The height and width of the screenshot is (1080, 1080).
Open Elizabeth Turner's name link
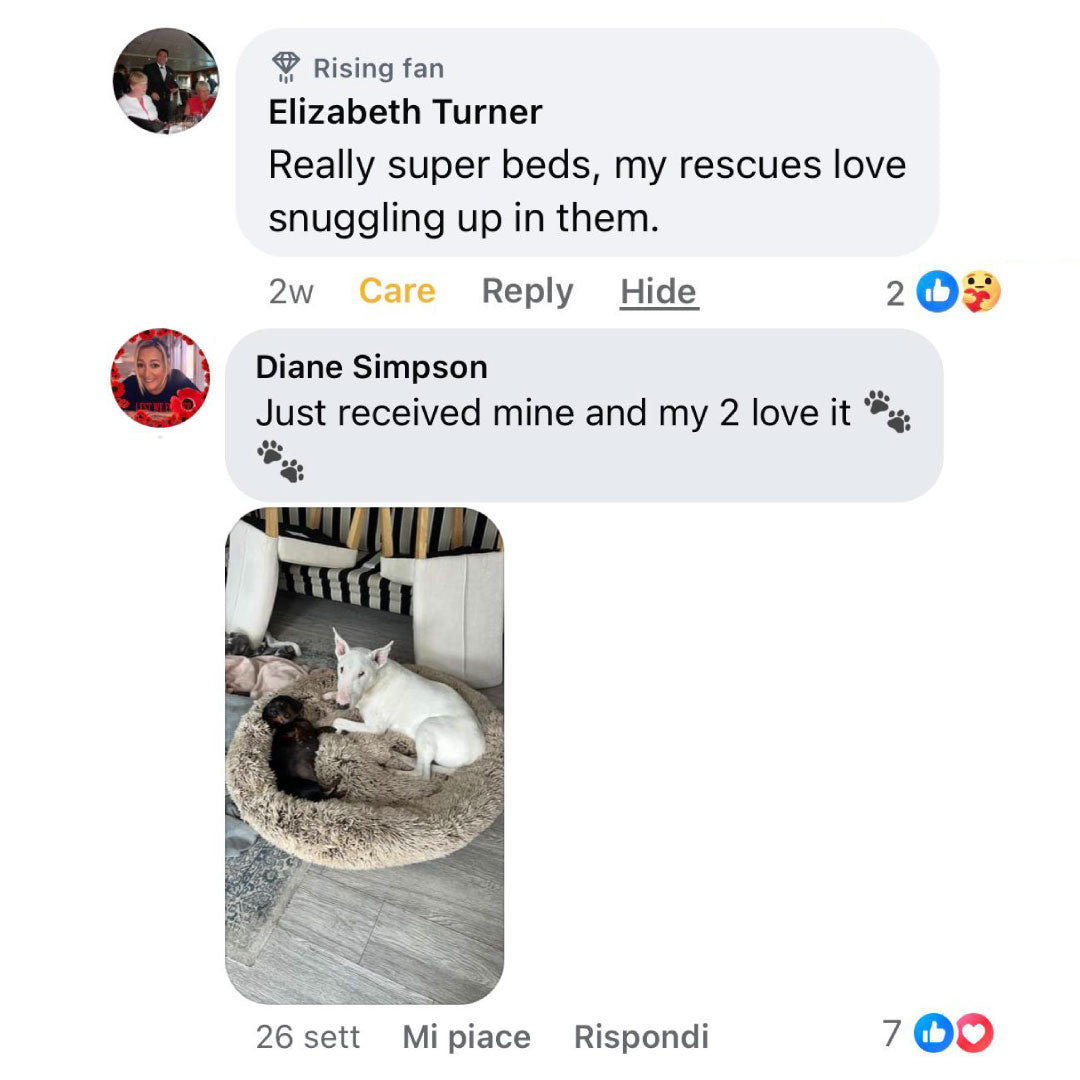coord(405,112)
